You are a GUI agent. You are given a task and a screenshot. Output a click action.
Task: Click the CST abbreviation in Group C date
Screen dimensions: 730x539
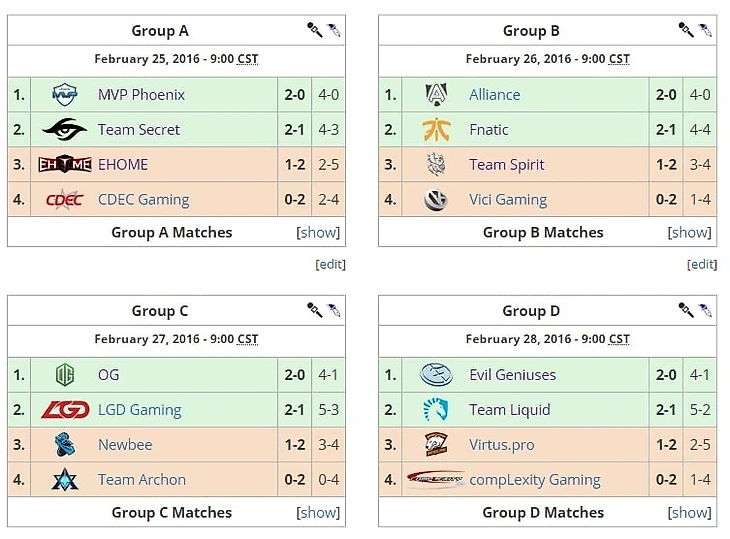tap(247, 339)
